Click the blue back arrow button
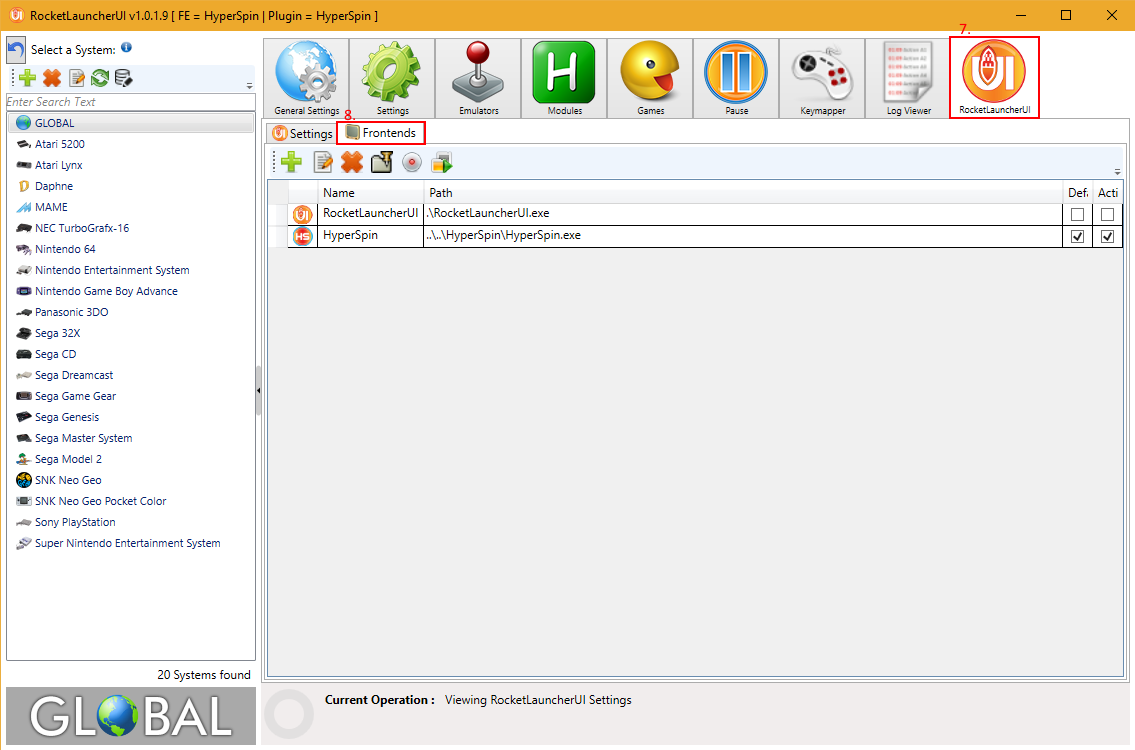The image size is (1135, 750). coord(16,50)
